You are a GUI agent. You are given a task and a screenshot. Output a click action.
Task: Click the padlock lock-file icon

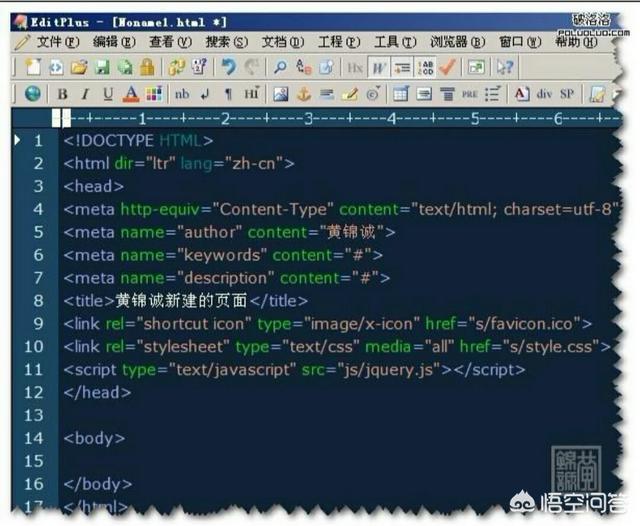pyautogui.click(x=147, y=67)
